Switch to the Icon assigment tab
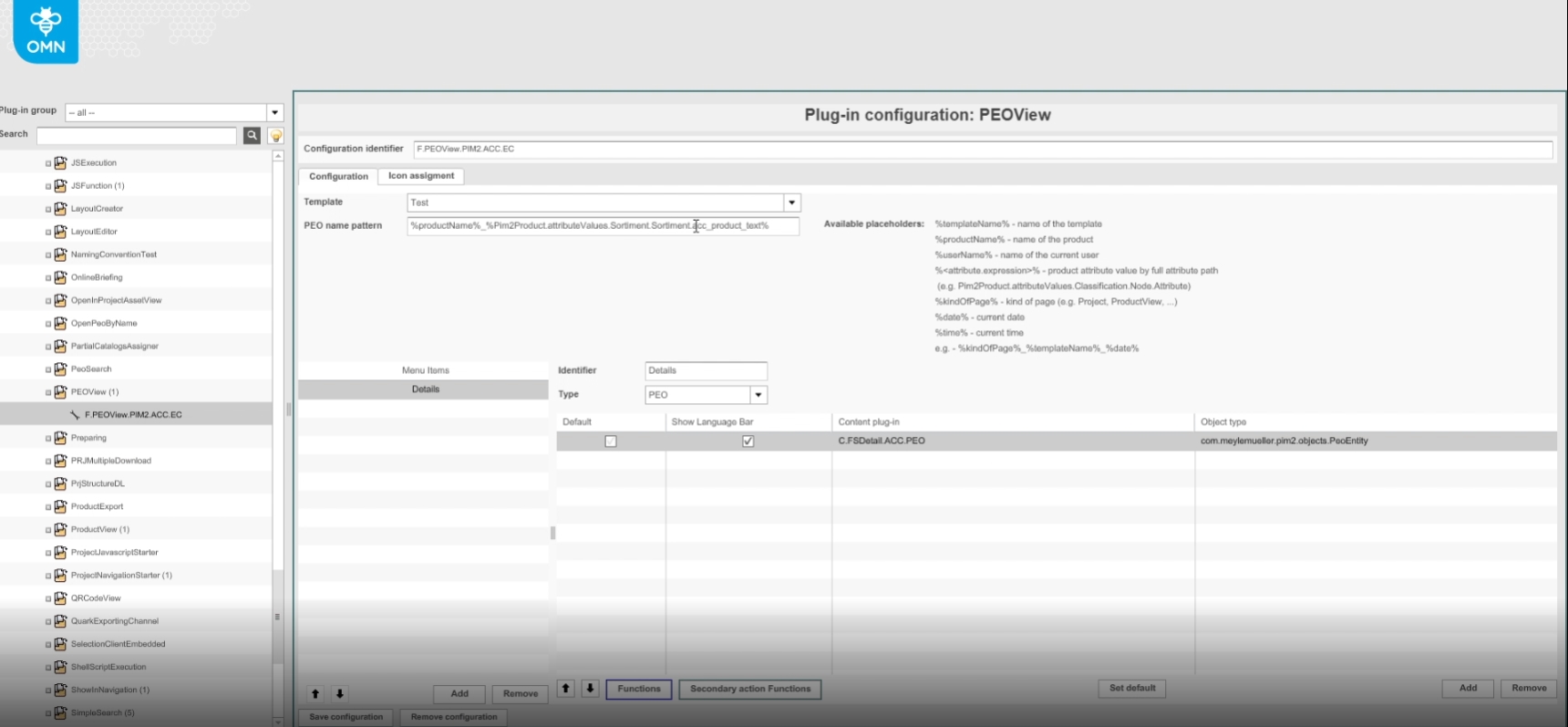The height and width of the screenshot is (727, 1568). 420,176
